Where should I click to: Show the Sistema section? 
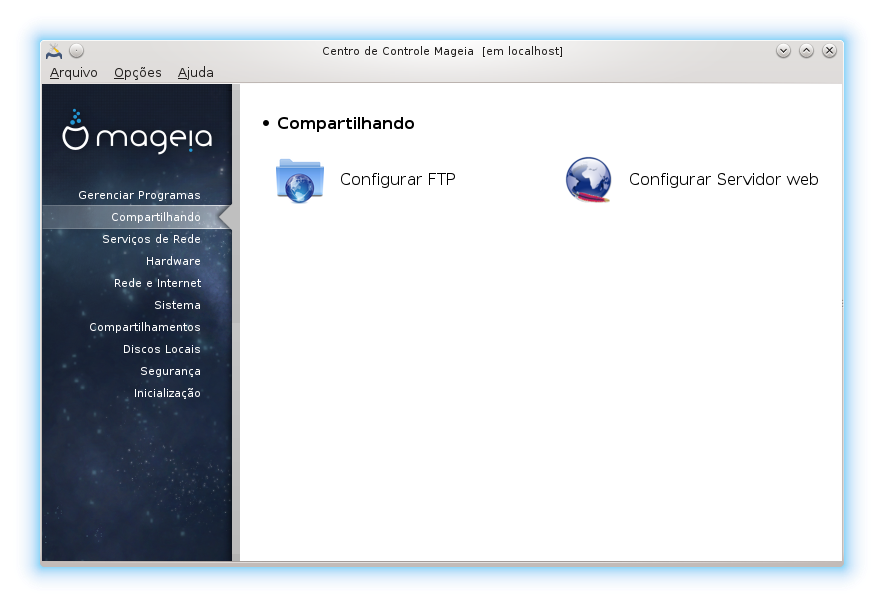pos(177,305)
